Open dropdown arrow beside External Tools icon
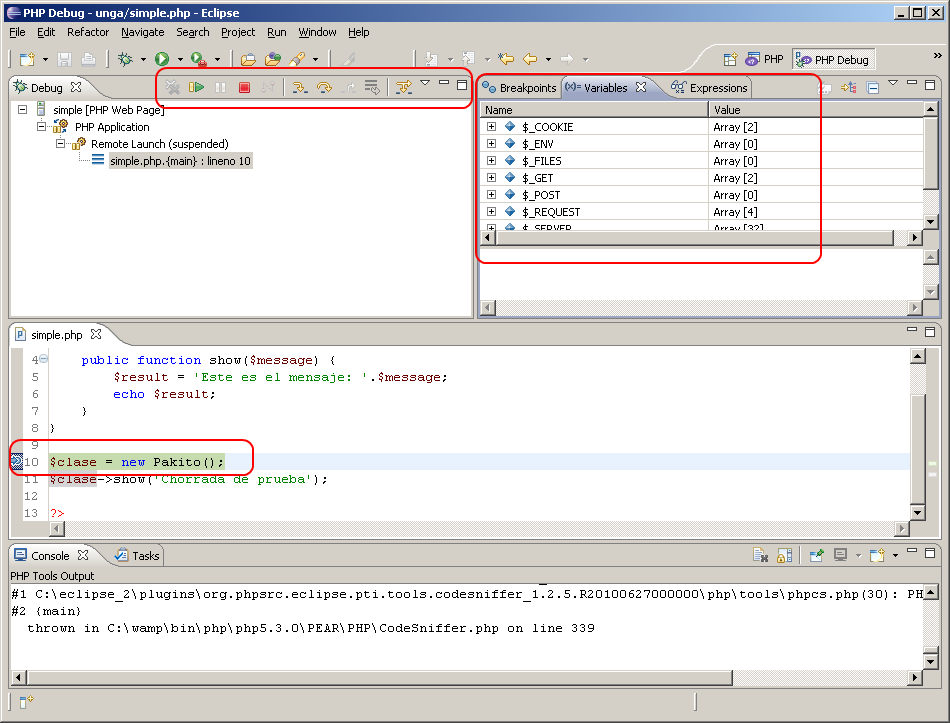The height and width of the screenshot is (723, 950). tap(217, 59)
